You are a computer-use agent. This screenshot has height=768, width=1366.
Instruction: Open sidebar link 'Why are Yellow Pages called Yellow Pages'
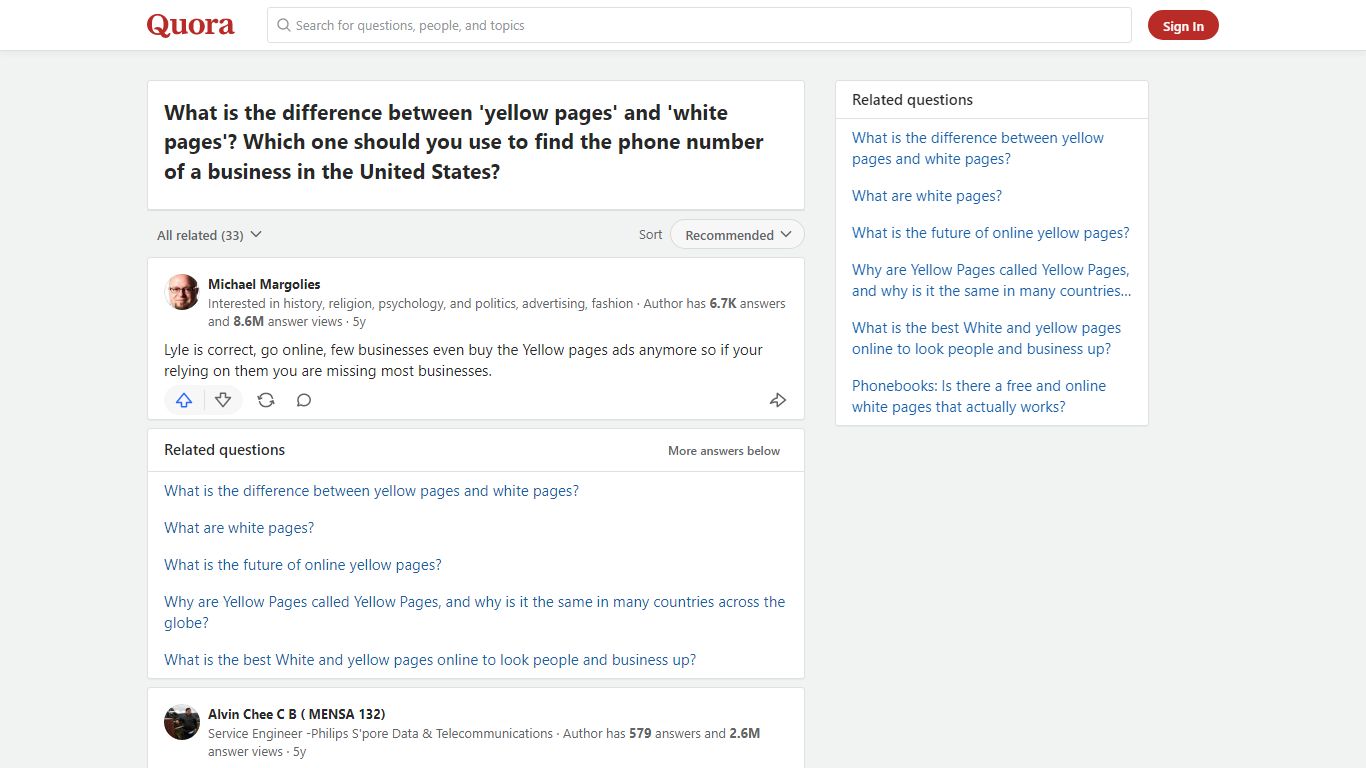pyautogui.click(x=992, y=280)
